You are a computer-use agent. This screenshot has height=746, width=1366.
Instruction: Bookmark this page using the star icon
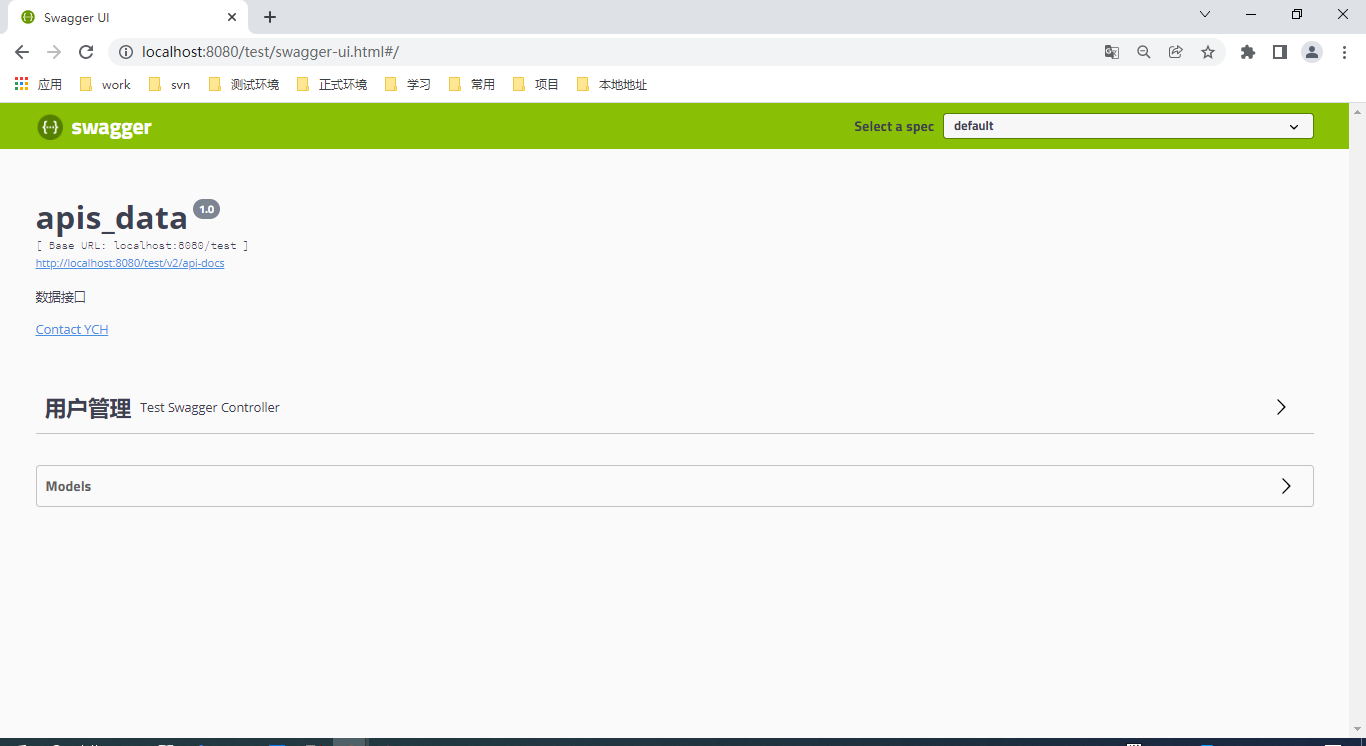point(1208,52)
